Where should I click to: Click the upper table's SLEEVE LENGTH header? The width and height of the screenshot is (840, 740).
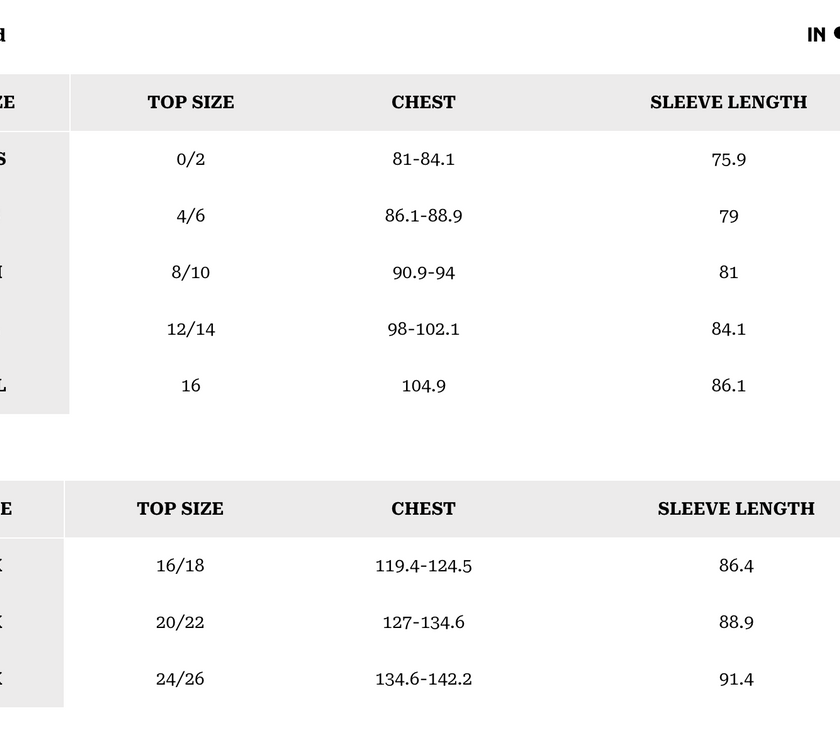(x=728, y=102)
